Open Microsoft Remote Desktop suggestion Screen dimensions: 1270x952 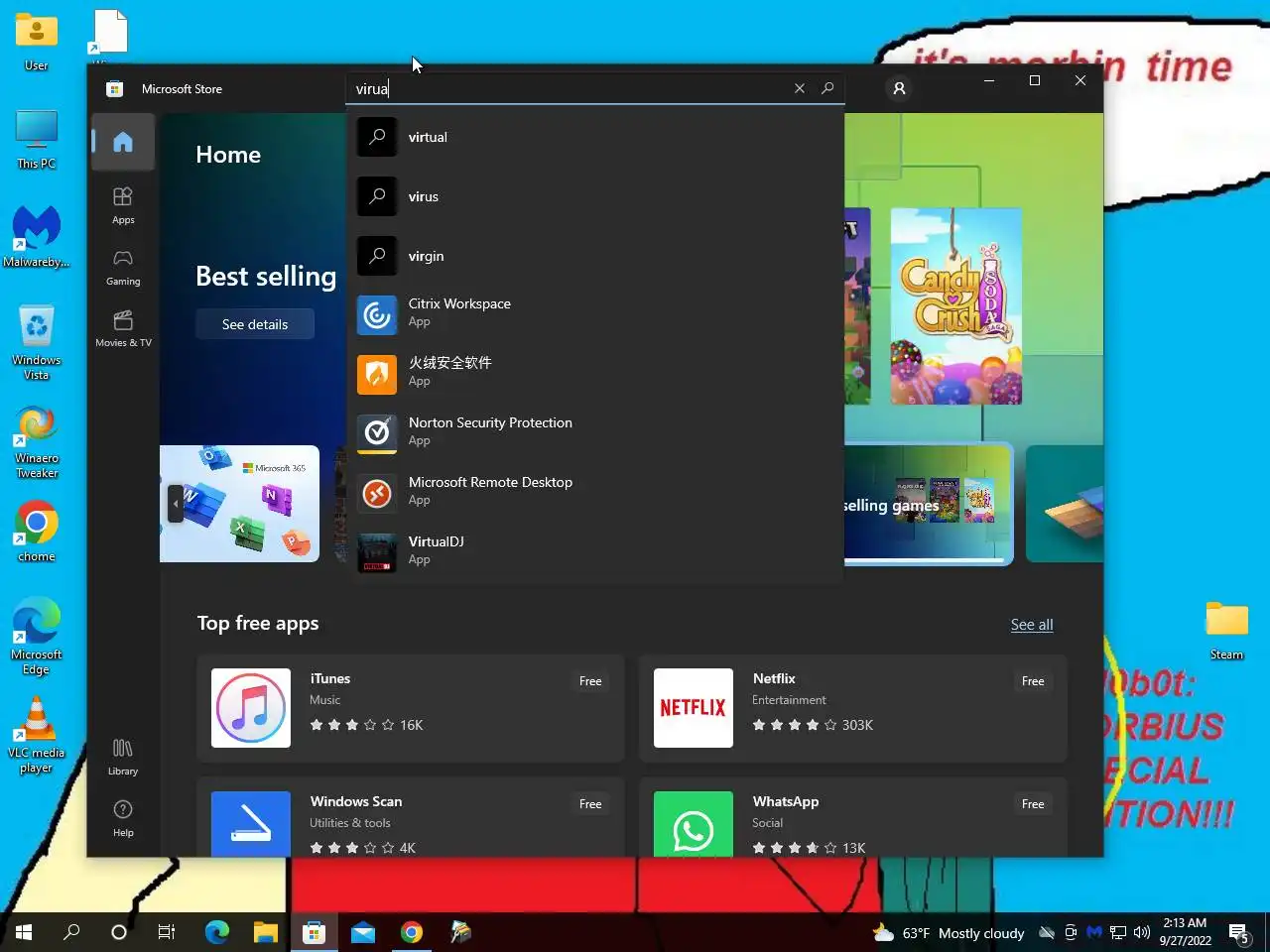[x=595, y=494]
